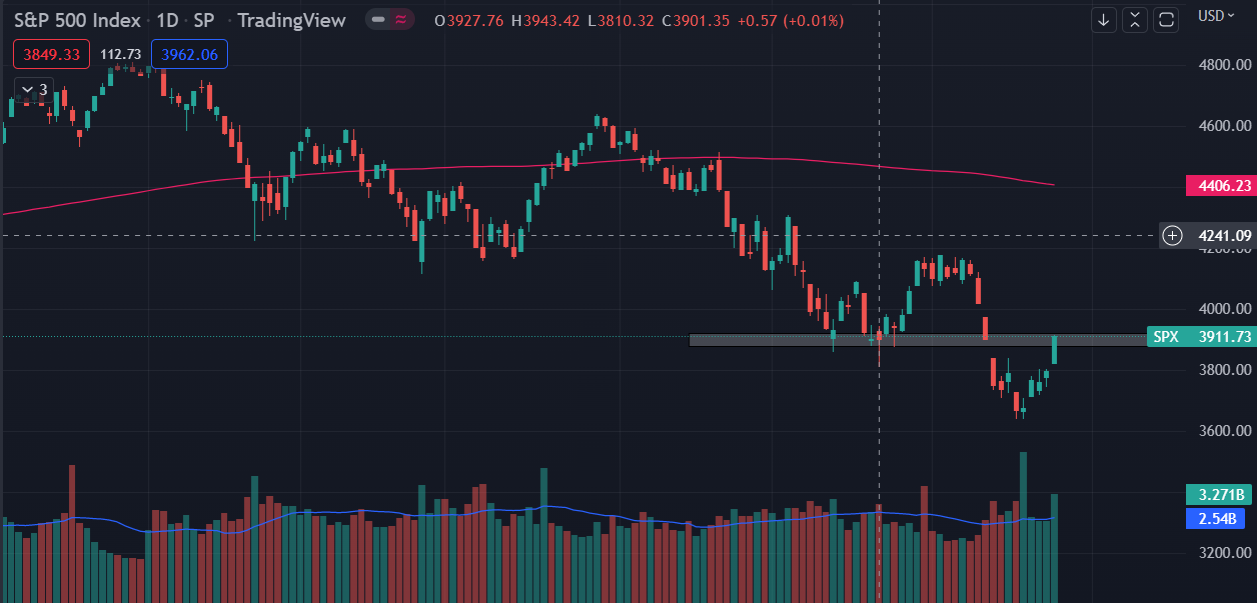
Task: Click the plus icon beside the 4241.09 price label
Action: point(1173,236)
